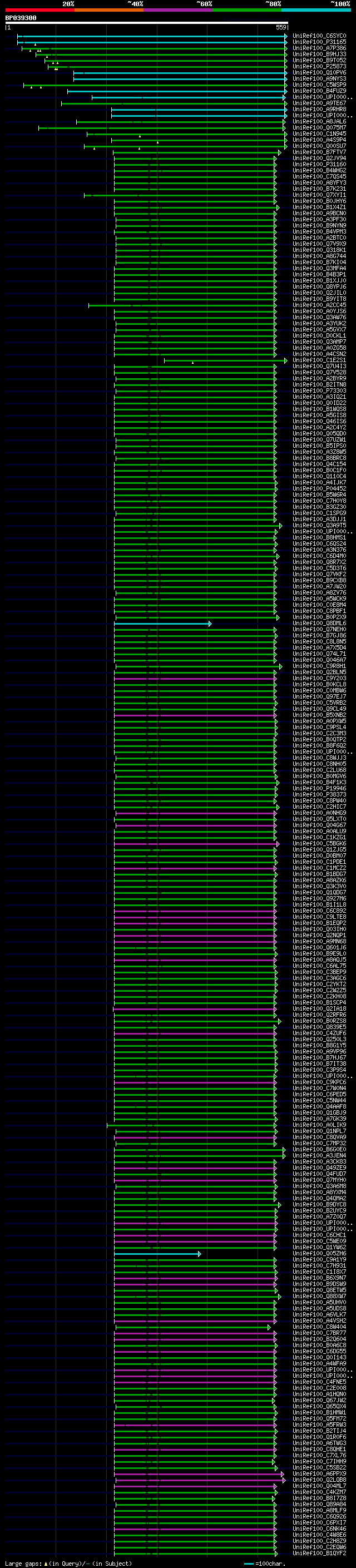This screenshot has height=1568, width=356.
Task: Click the green ~80% identity legend segment
Action: pyautogui.click(x=246, y=10)
